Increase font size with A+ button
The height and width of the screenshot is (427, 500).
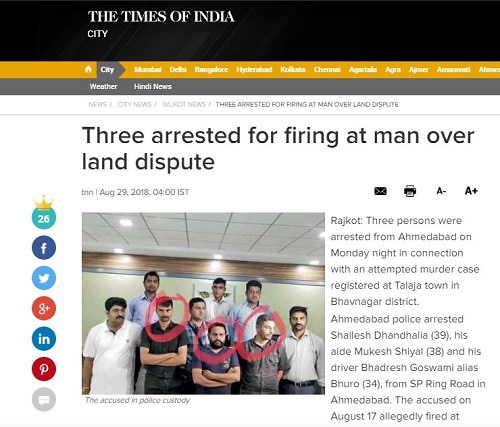click(x=471, y=191)
